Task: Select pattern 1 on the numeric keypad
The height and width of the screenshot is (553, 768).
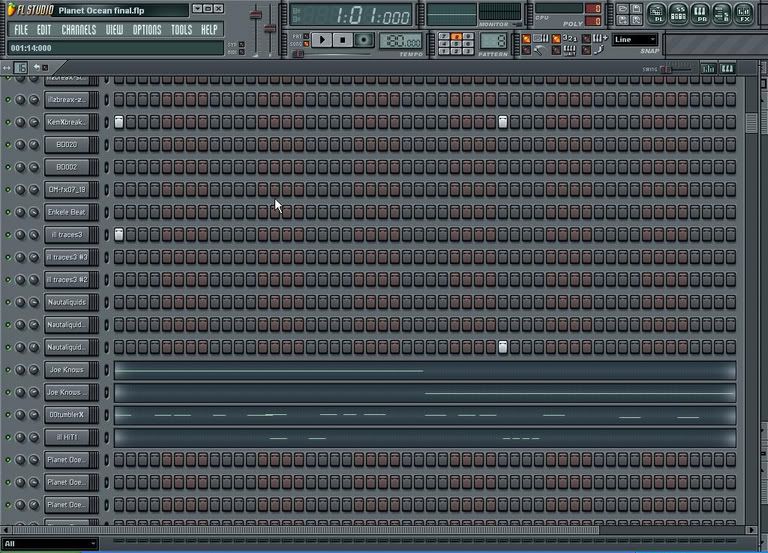Action: pos(444,51)
